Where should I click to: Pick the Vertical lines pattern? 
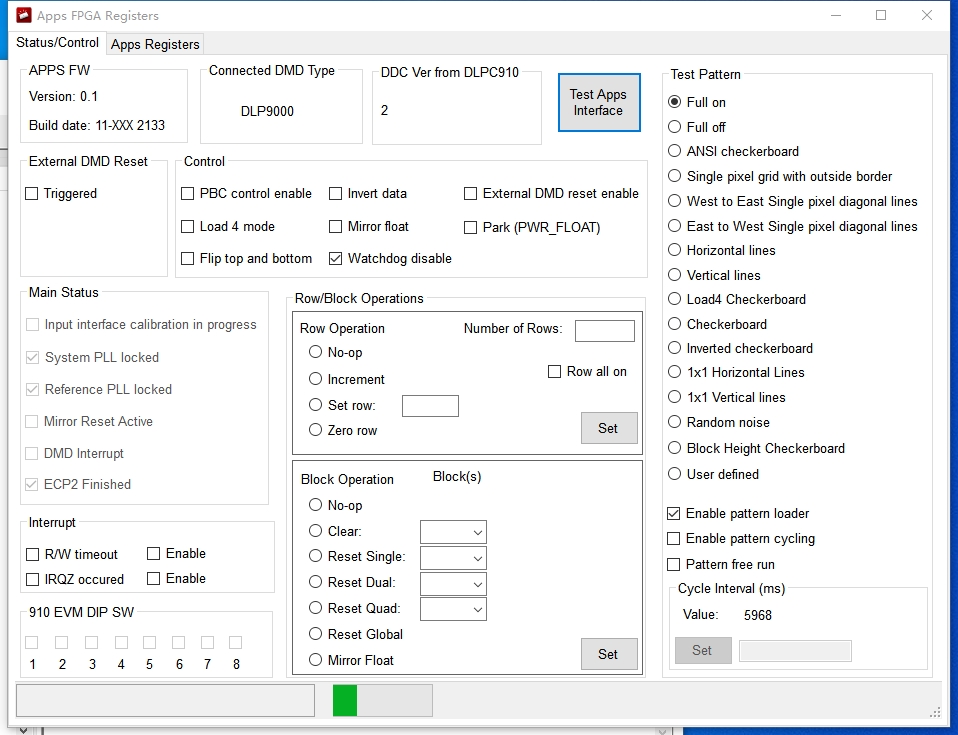[x=675, y=275]
